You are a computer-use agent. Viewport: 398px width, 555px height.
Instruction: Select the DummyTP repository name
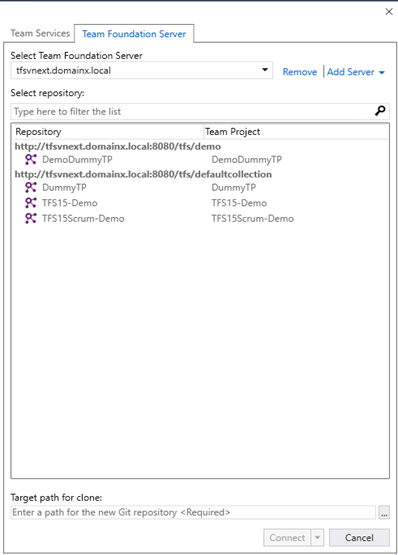pos(64,188)
